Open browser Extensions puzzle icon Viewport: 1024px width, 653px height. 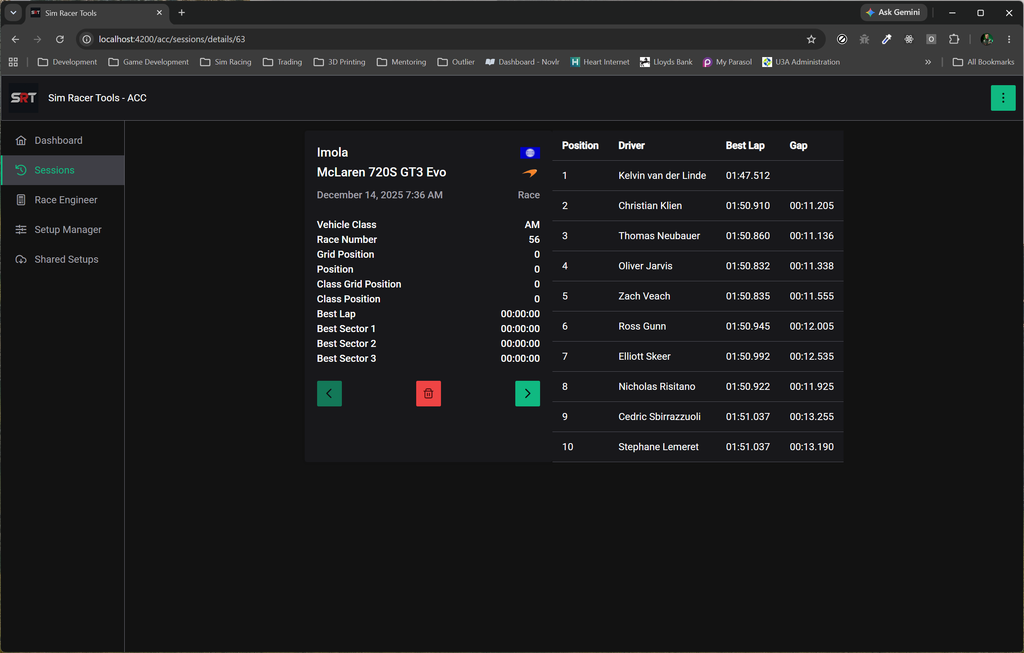[953, 39]
